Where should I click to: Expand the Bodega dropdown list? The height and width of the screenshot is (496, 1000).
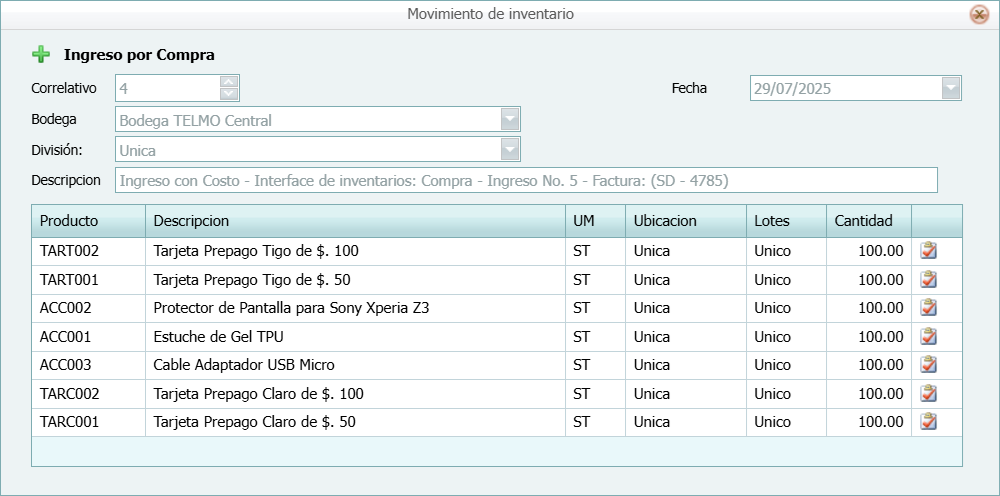click(510, 119)
